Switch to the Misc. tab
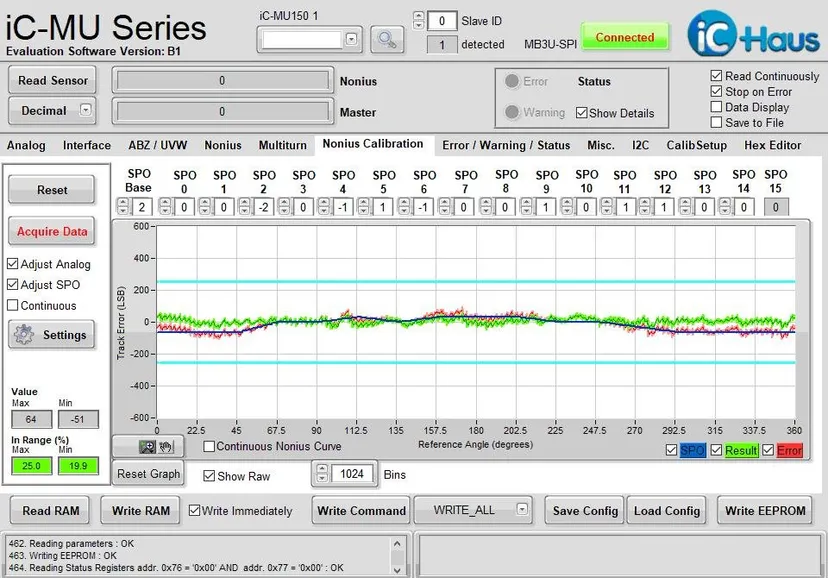828x578 pixels. pyautogui.click(x=601, y=145)
